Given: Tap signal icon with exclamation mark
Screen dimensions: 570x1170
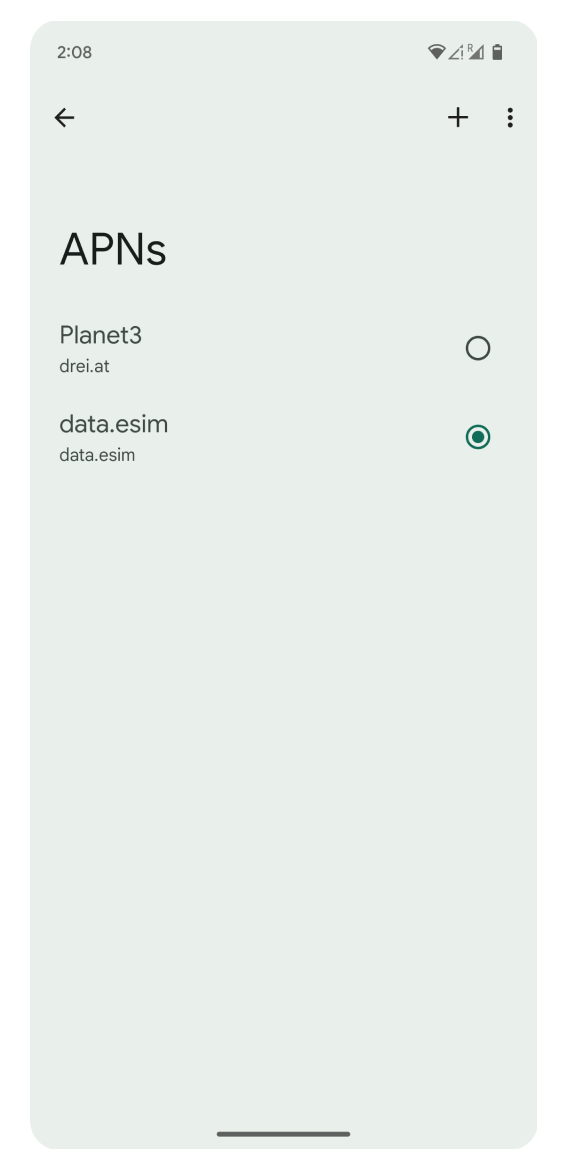Looking at the screenshot, I should tap(456, 51).
